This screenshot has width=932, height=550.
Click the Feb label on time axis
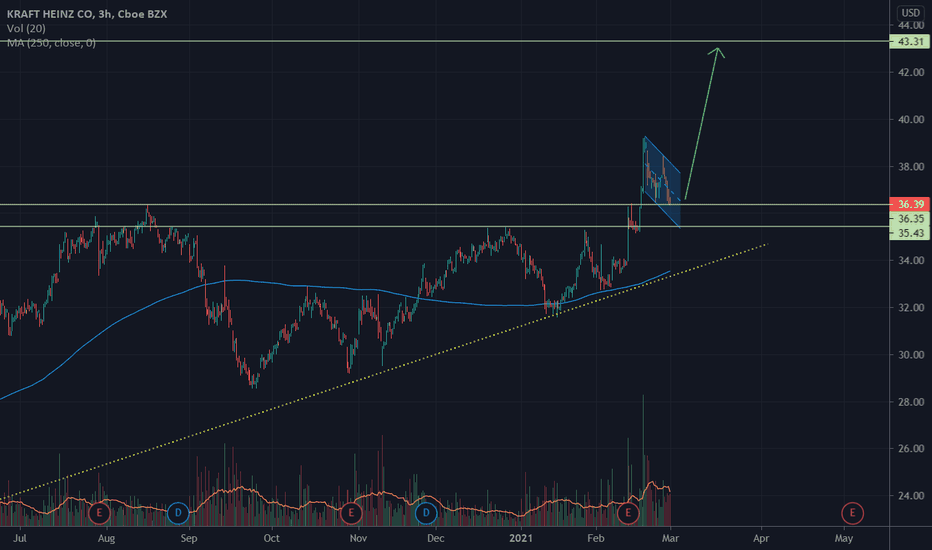click(x=596, y=538)
